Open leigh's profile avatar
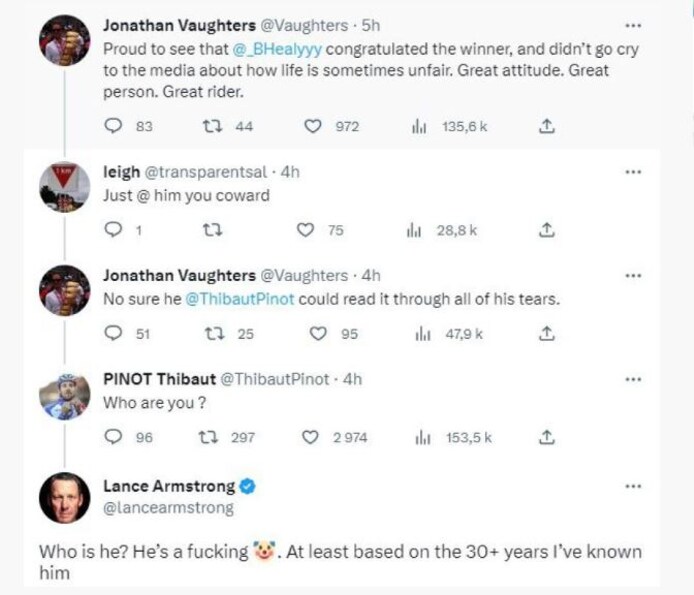This screenshot has height=595, width=694. pos(66,184)
